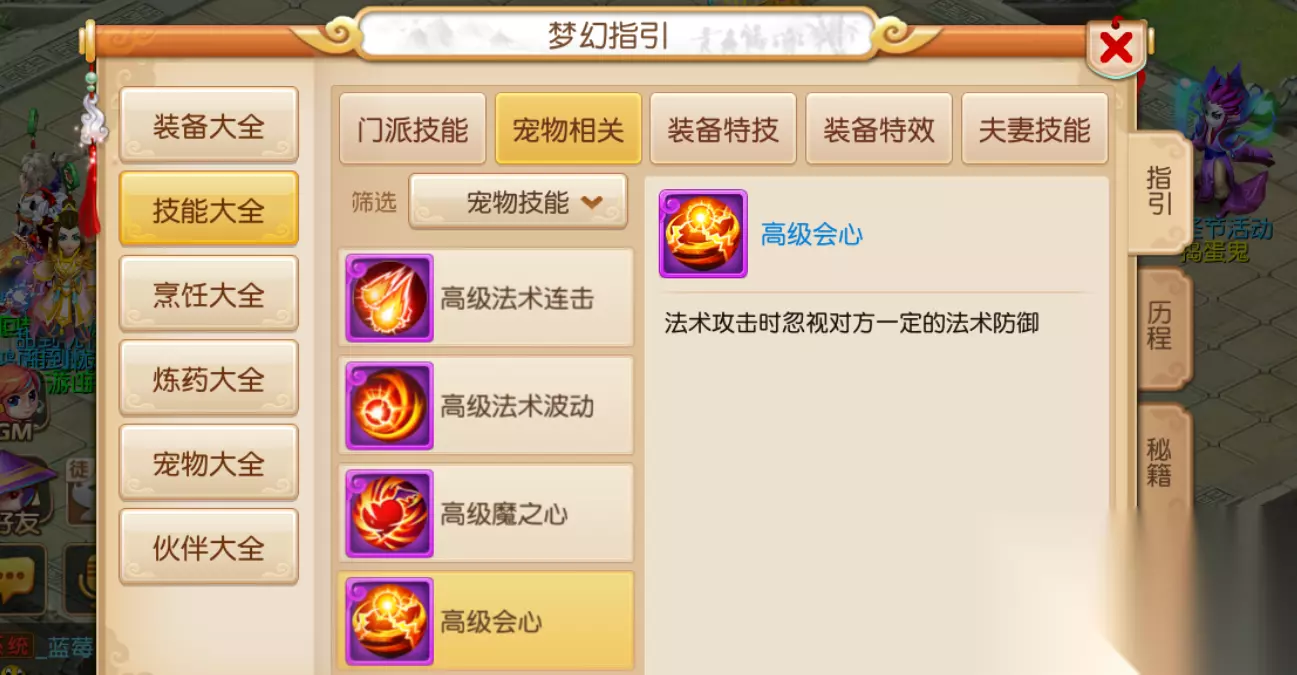The height and width of the screenshot is (675, 1297).
Task: Open the chat speech bubble icon
Action: tap(22, 580)
